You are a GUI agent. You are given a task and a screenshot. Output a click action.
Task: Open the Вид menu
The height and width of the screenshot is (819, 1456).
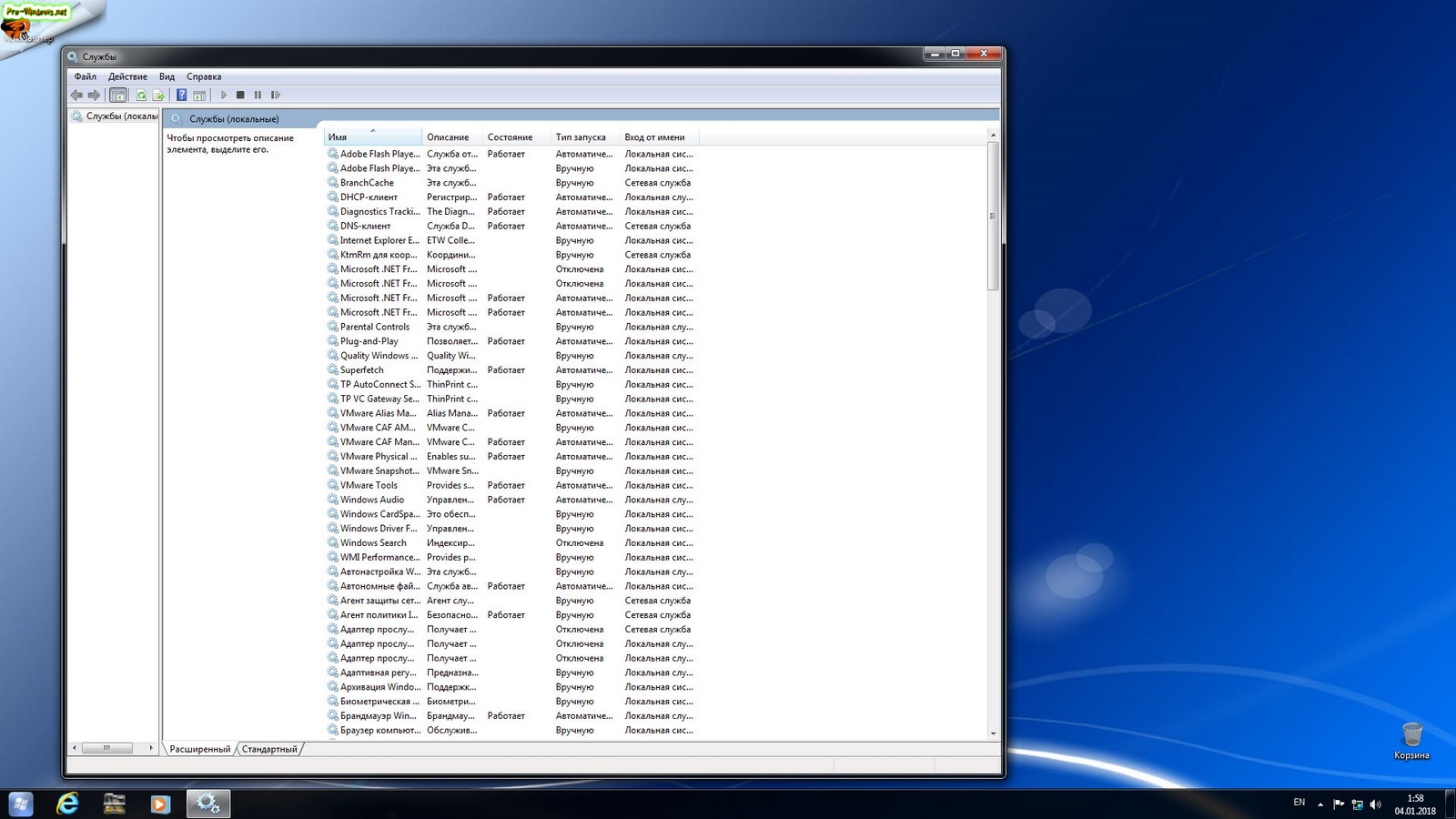(167, 76)
